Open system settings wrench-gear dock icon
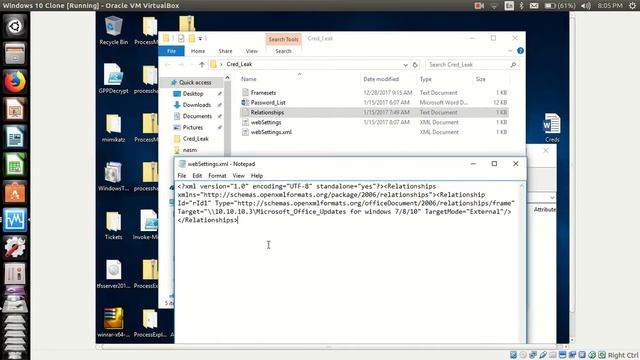The width and height of the screenshot is (640, 360). (15, 247)
